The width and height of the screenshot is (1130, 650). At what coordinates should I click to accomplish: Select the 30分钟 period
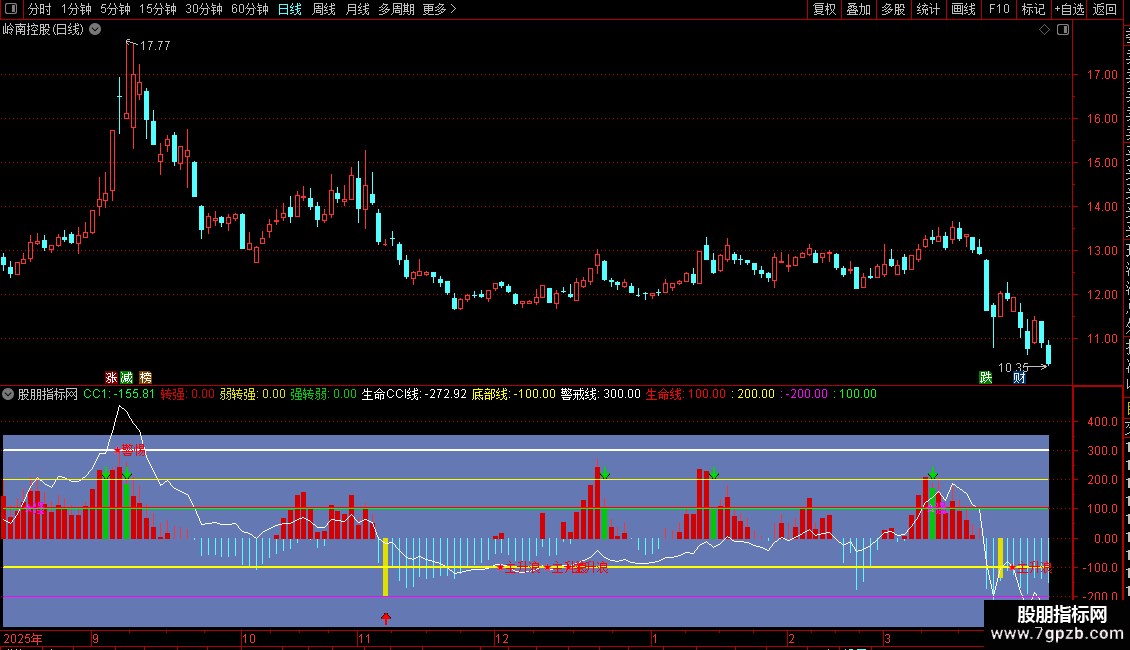click(x=203, y=9)
